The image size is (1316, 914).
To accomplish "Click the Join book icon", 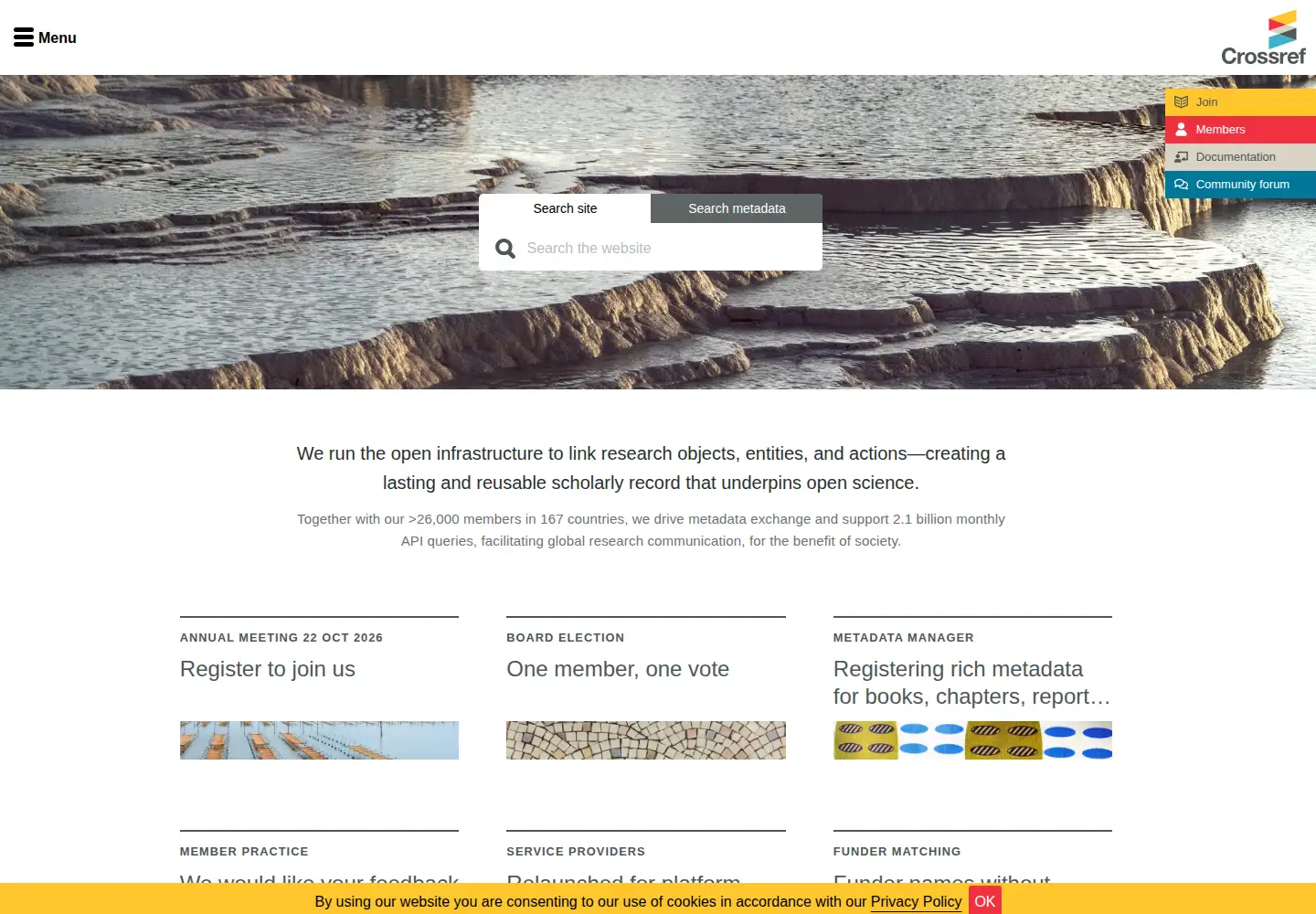I will point(1181,102).
